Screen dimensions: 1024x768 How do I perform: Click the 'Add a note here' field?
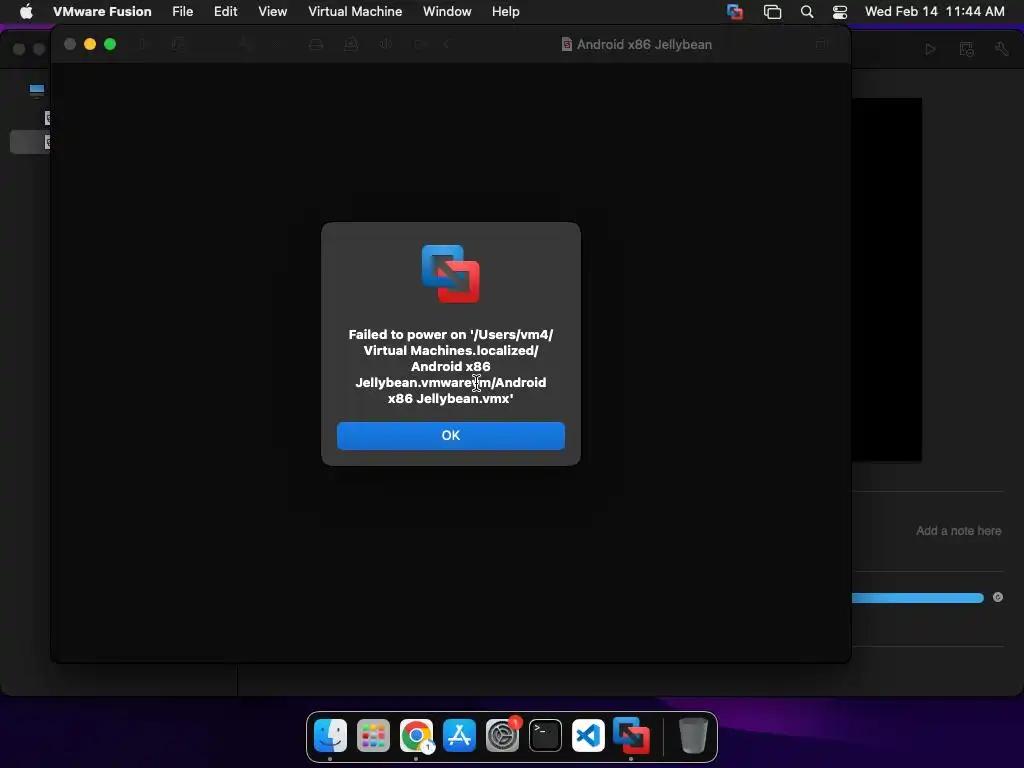[x=958, y=531]
